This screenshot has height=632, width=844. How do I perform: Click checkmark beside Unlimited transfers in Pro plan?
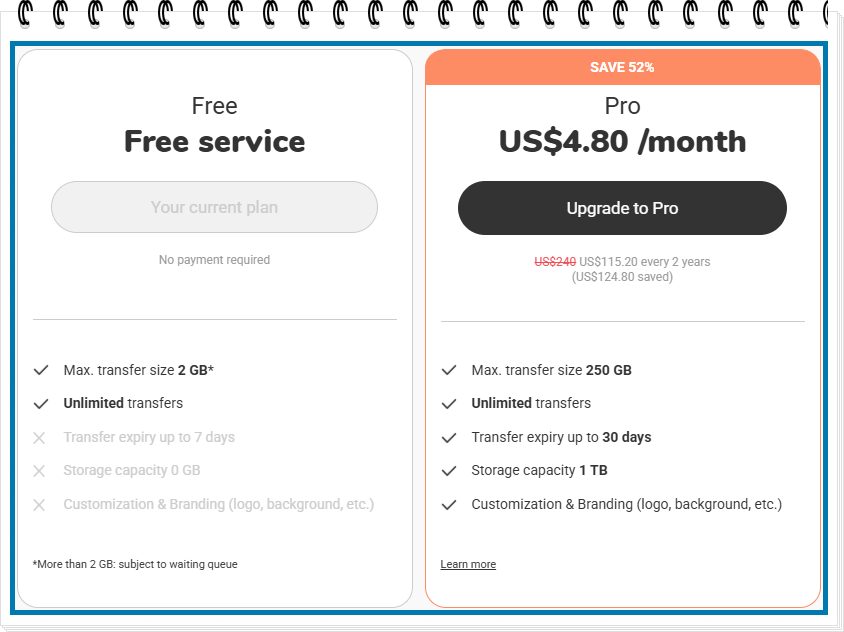click(x=449, y=404)
